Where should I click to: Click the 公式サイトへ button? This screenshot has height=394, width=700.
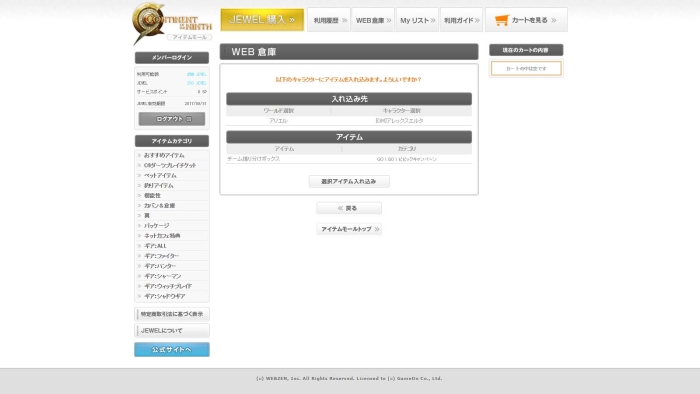172,349
